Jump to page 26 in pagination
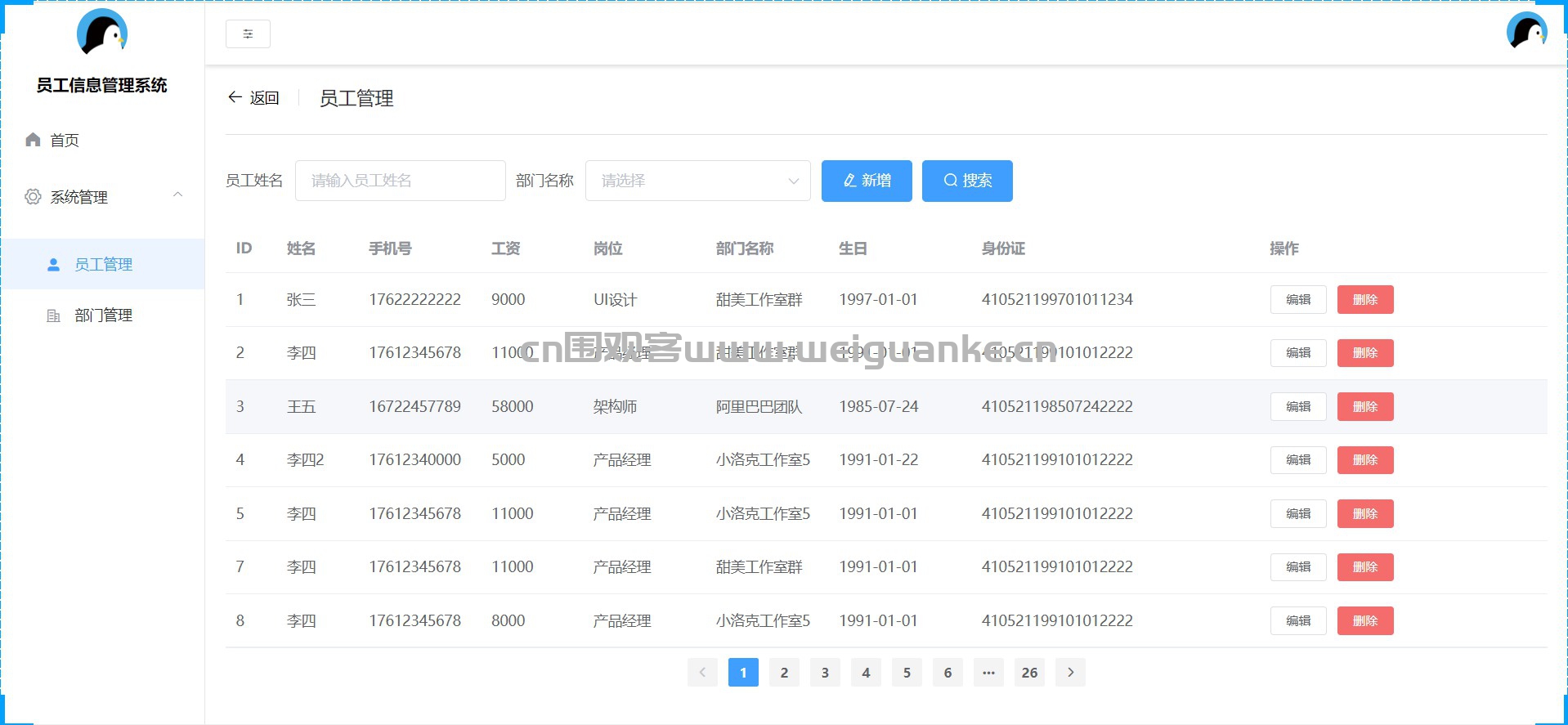The image size is (1568, 725). [x=1029, y=673]
